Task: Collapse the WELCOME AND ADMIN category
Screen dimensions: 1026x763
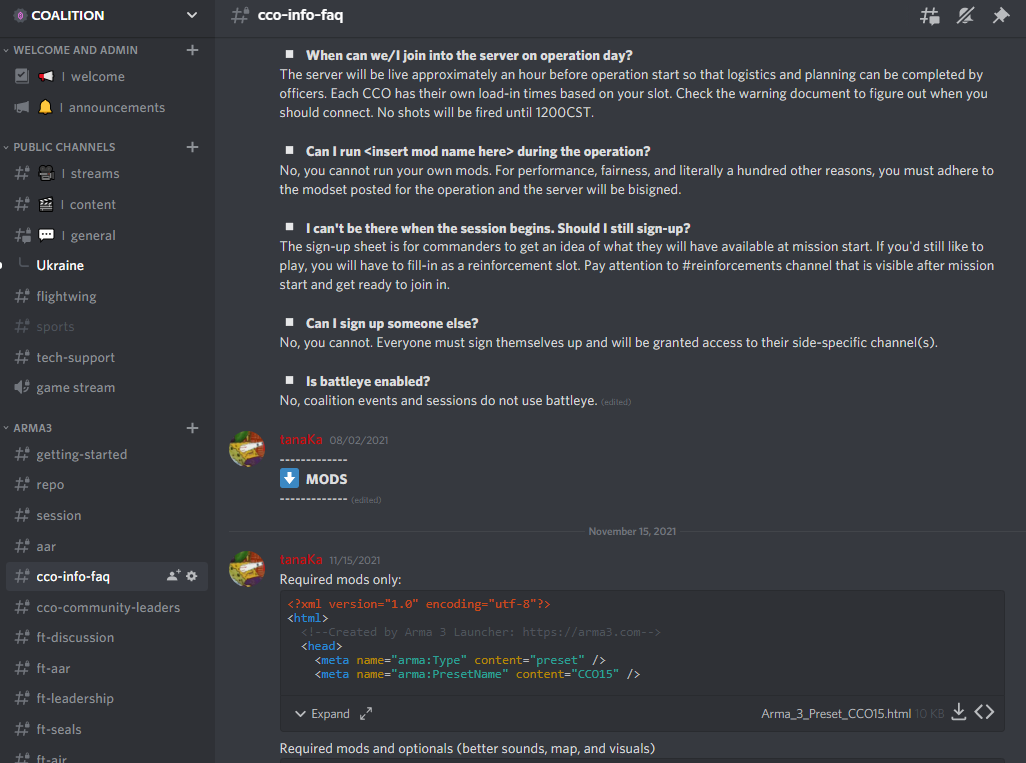Action: 75,50
